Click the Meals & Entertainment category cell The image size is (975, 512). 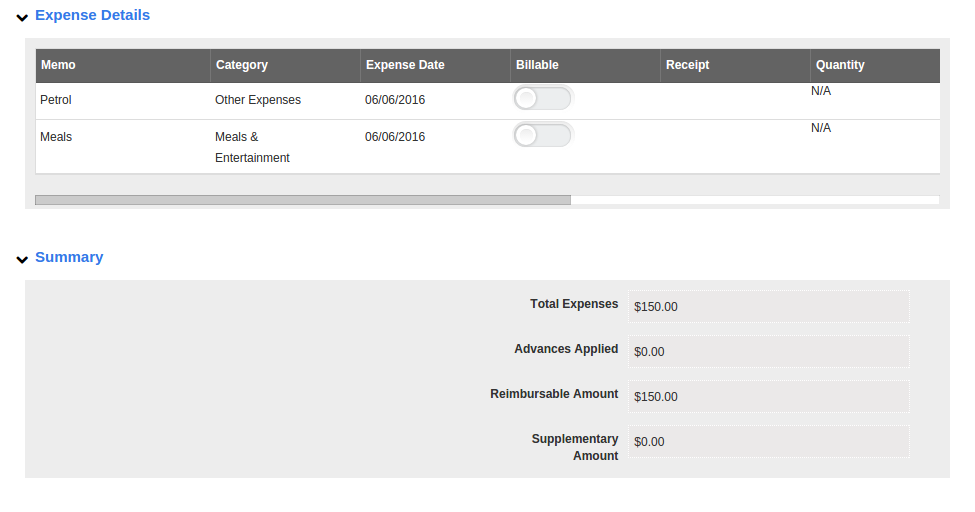click(252, 147)
